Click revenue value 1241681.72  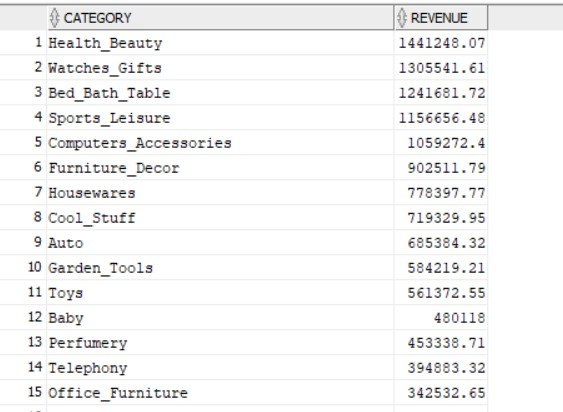pos(442,93)
